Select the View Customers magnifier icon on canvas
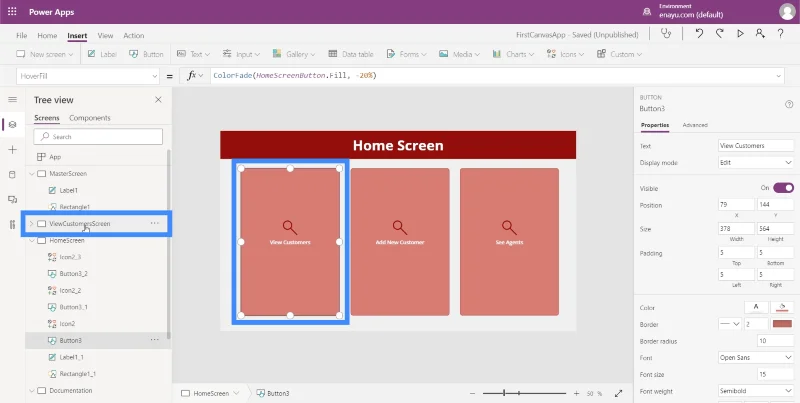 pos(290,227)
